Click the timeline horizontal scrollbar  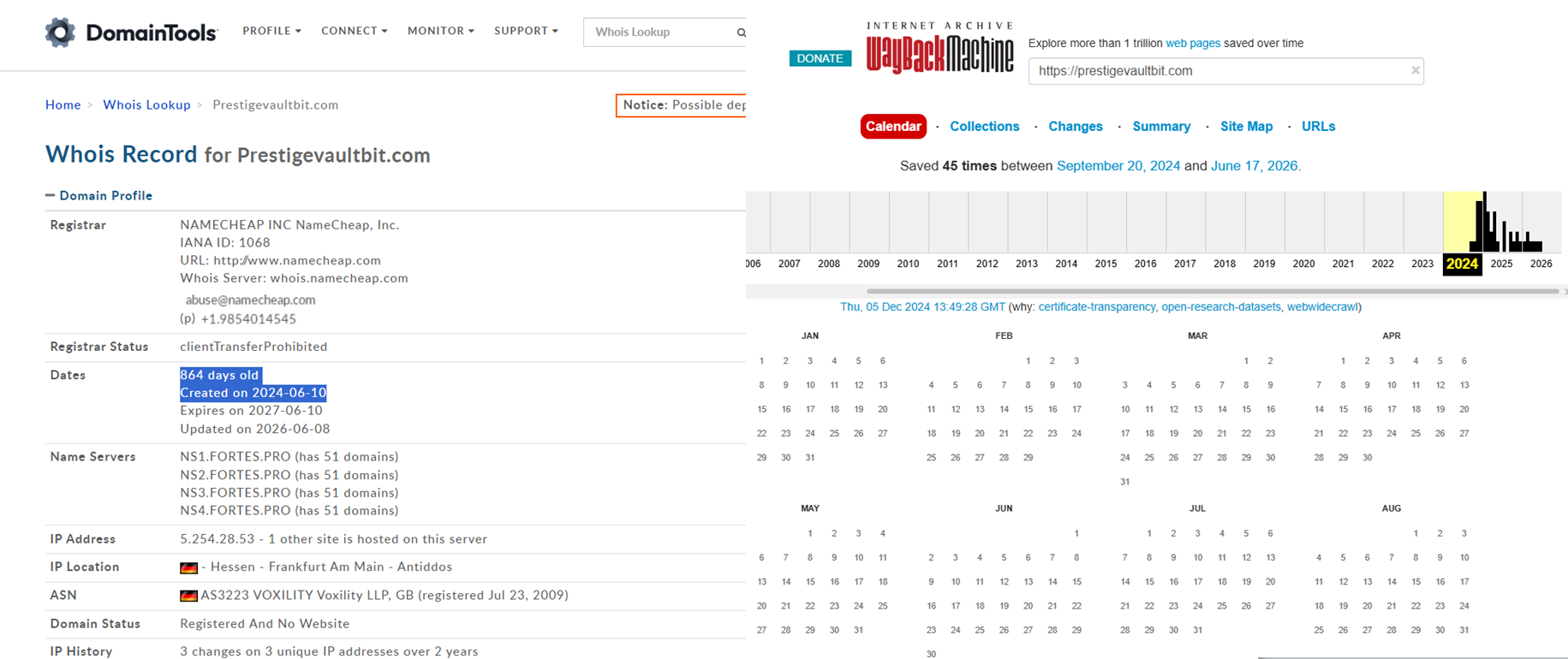(1212, 292)
